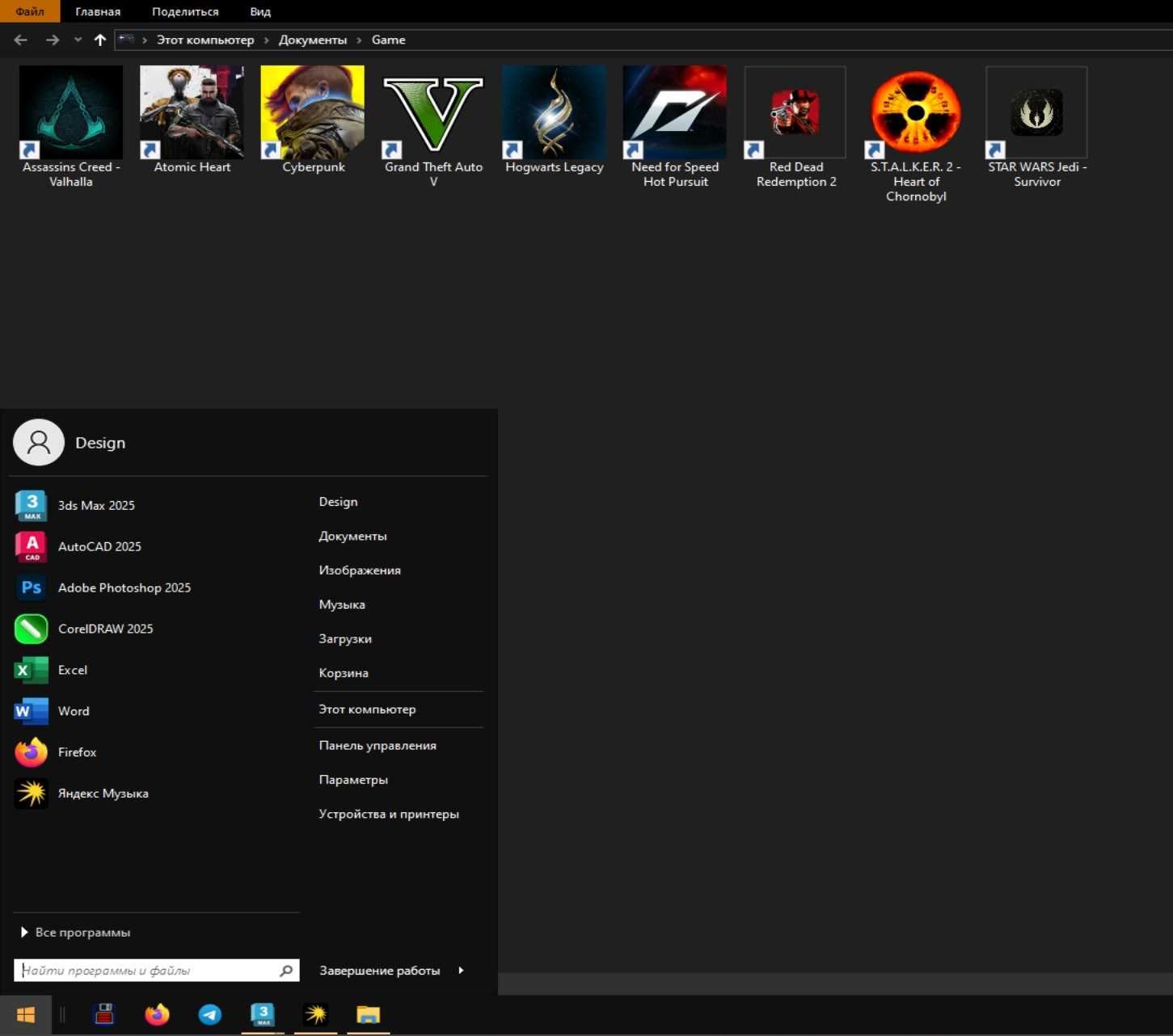
Task: Click the Design user name in Start menu header
Action: pos(100,443)
